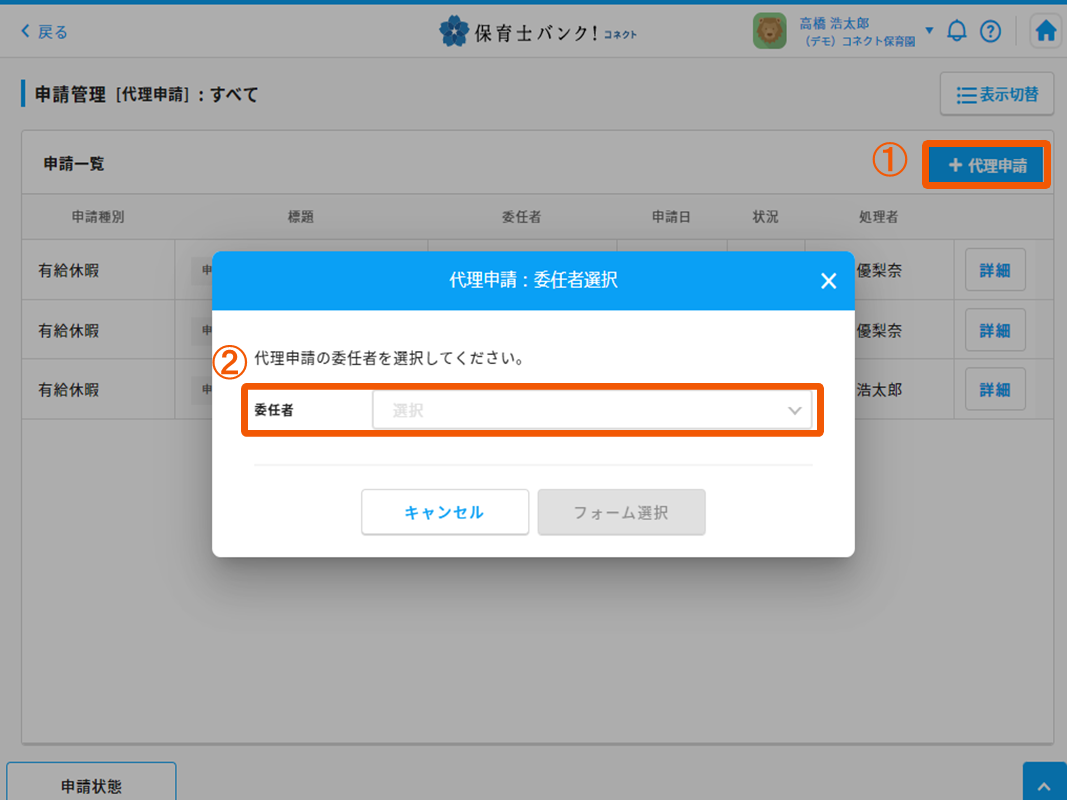Open the help question mark icon
Viewport: 1067px width, 800px height.
point(990,32)
